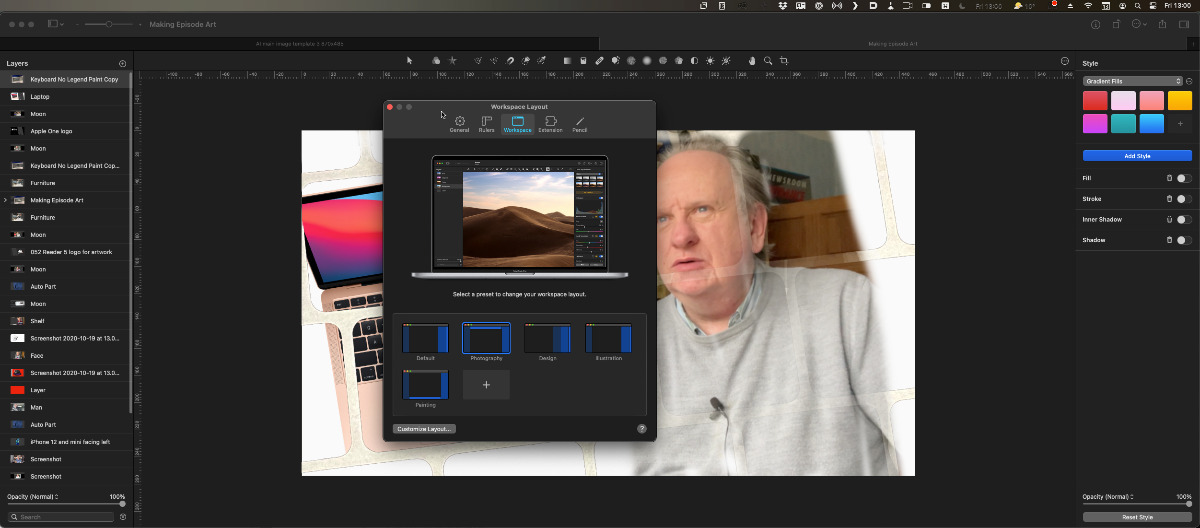The image size is (1200, 528).
Task: Expand the Making Episode Art layer group
Action: tap(5, 200)
